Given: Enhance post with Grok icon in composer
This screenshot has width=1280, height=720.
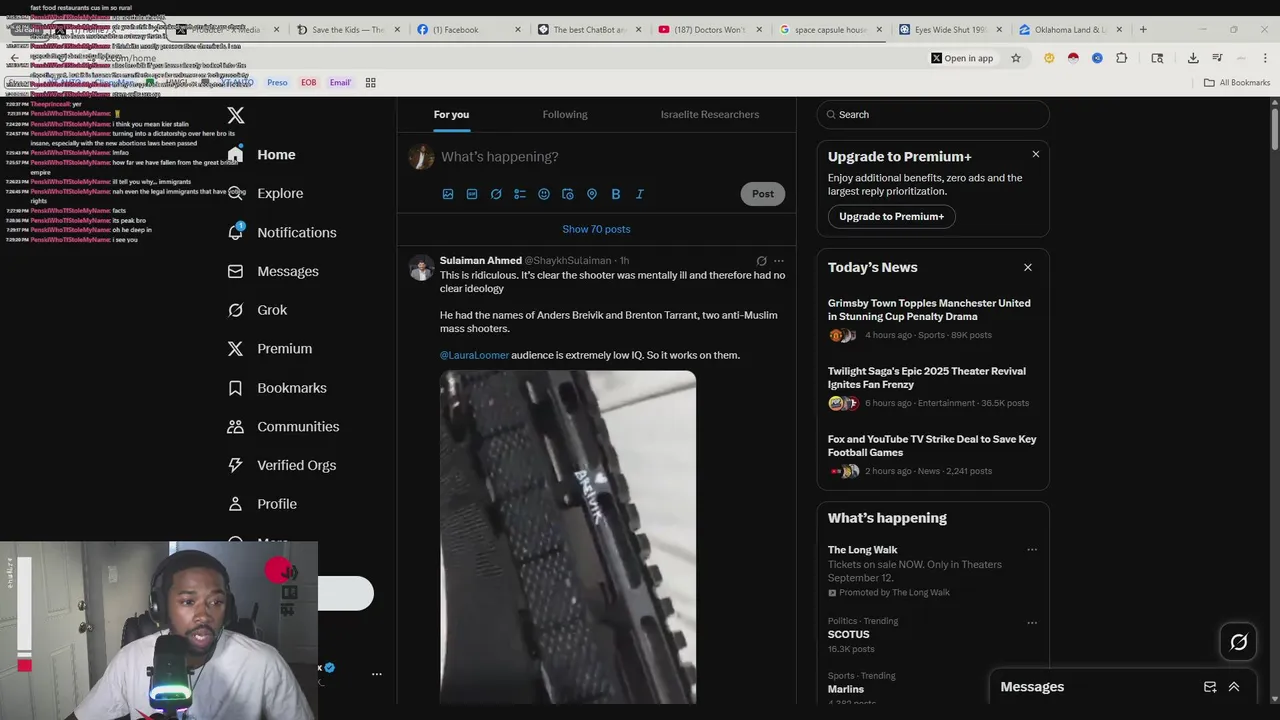Looking at the screenshot, I should [x=496, y=194].
